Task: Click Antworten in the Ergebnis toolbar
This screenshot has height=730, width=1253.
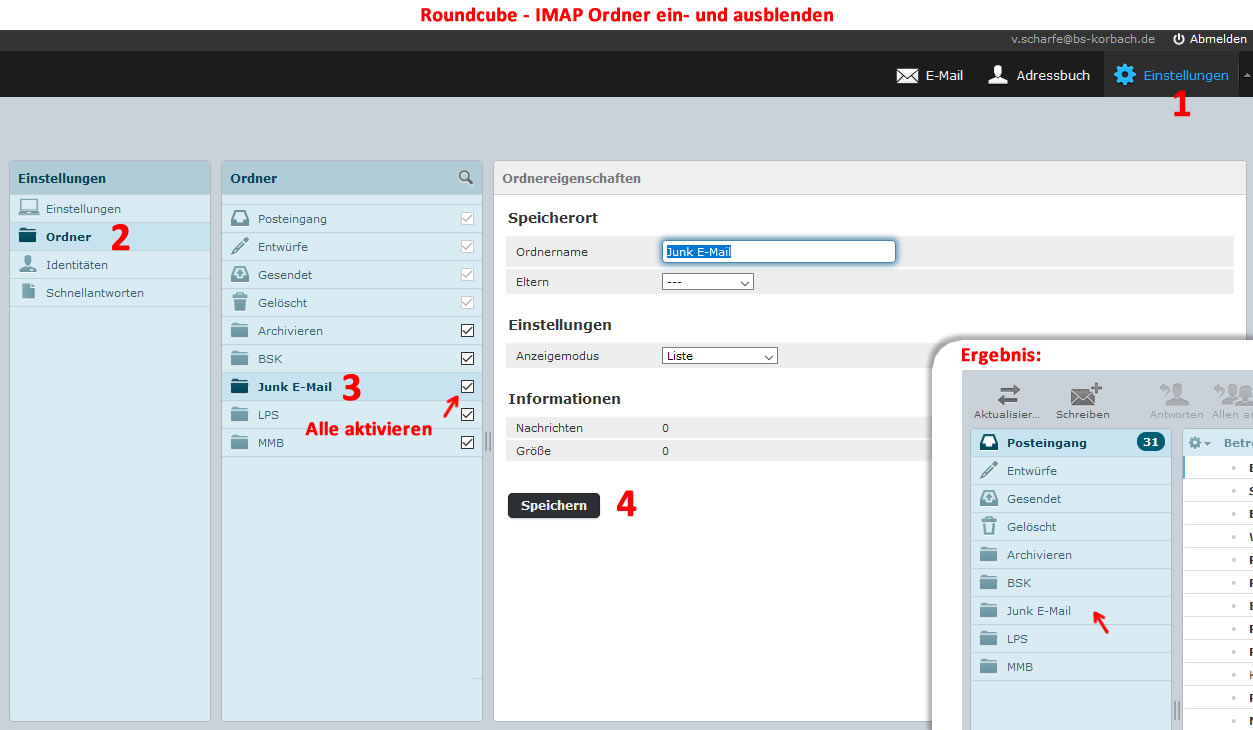Action: tap(1176, 401)
